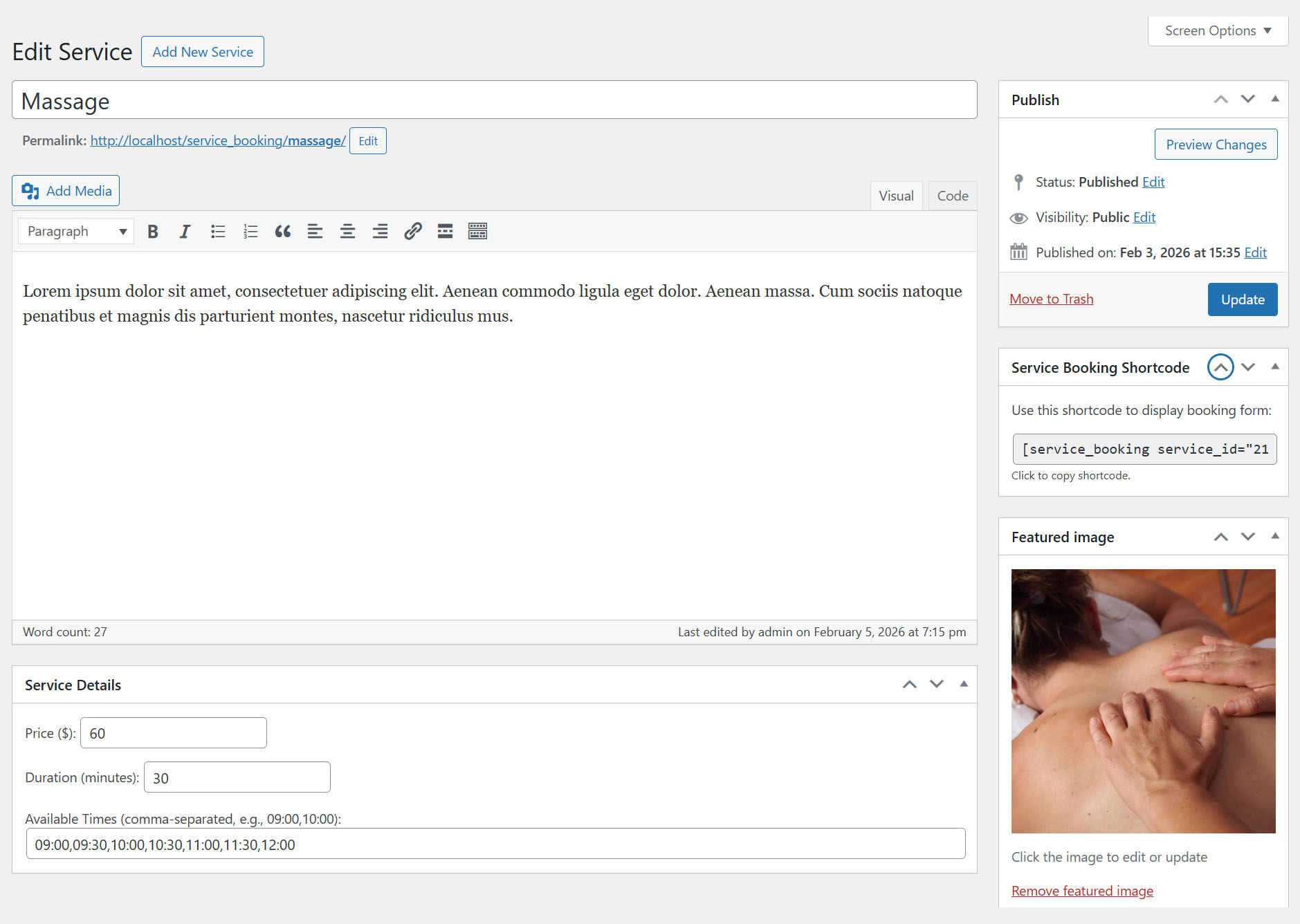The width and height of the screenshot is (1300, 924).
Task: Click Remove featured image link
Action: [1081, 891]
